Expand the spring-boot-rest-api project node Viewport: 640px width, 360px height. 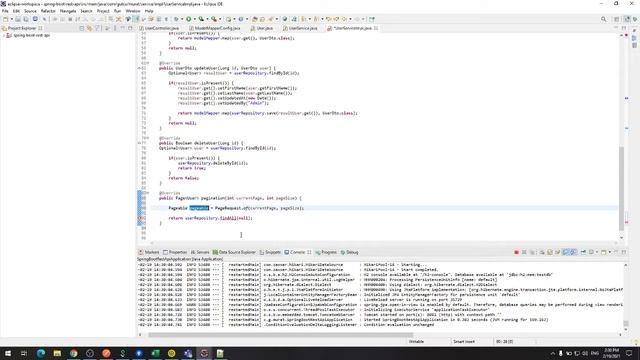point(4,36)
